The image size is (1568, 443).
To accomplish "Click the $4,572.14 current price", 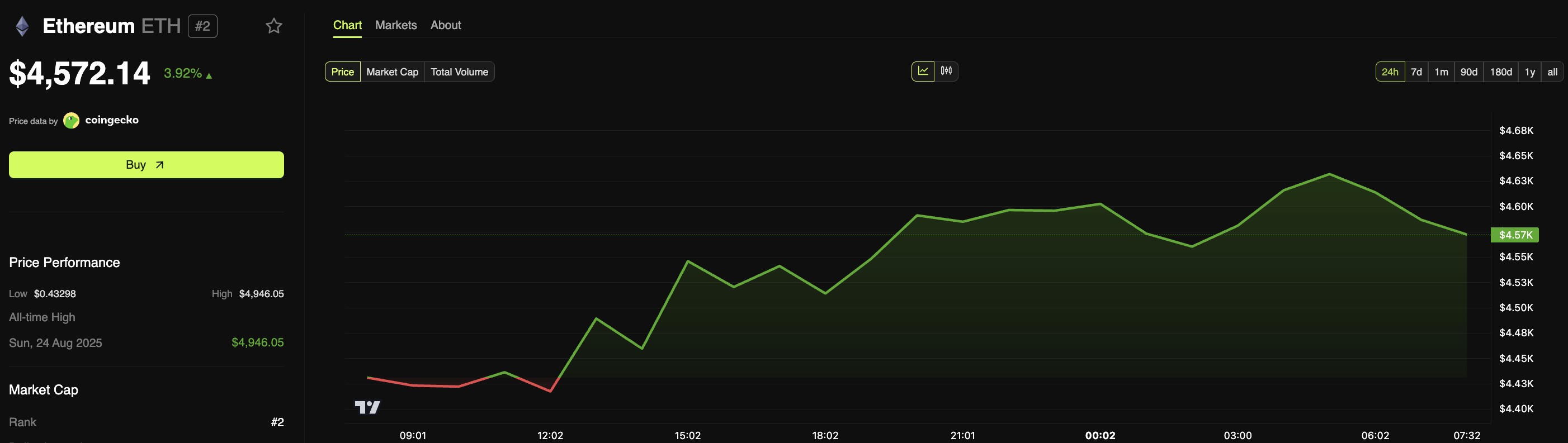I will tap(79, 73).
